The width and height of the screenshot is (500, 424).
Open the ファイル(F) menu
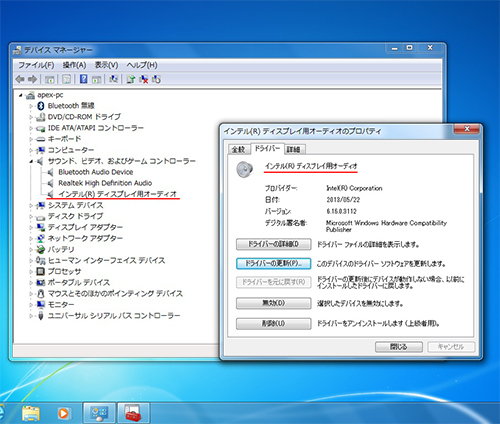(x=36, y=65)
